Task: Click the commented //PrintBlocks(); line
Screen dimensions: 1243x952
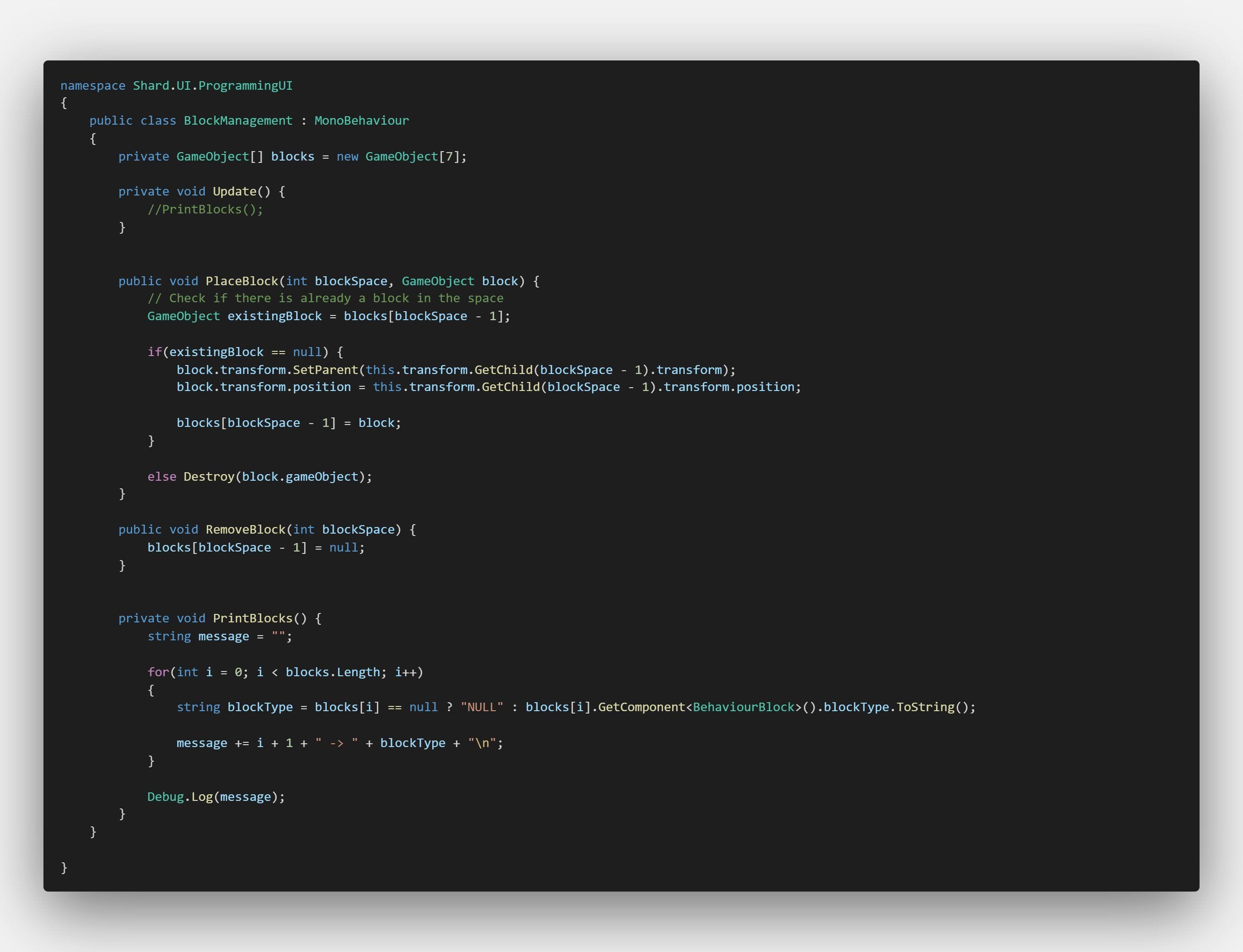Action: pyautogui.click(x=205, y=210)
